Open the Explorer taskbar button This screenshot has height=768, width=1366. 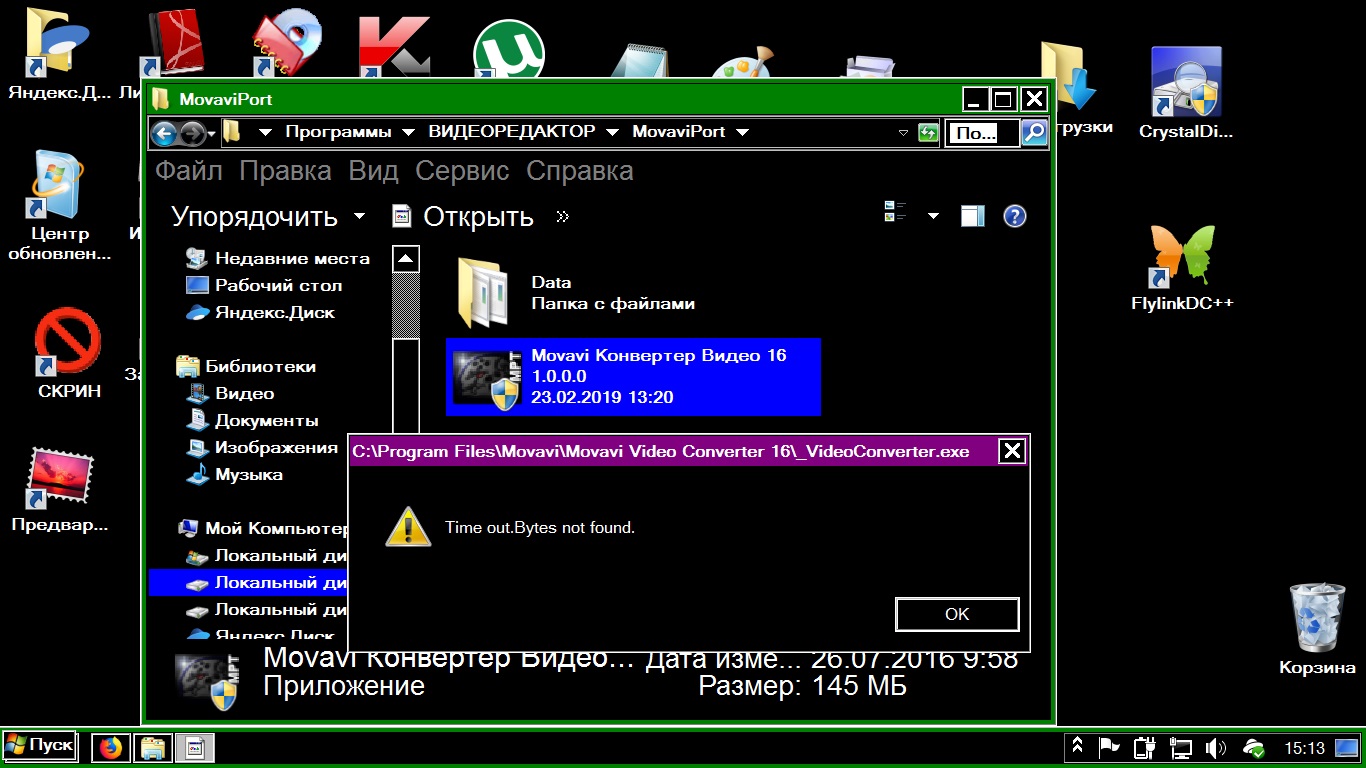[153, 747]
